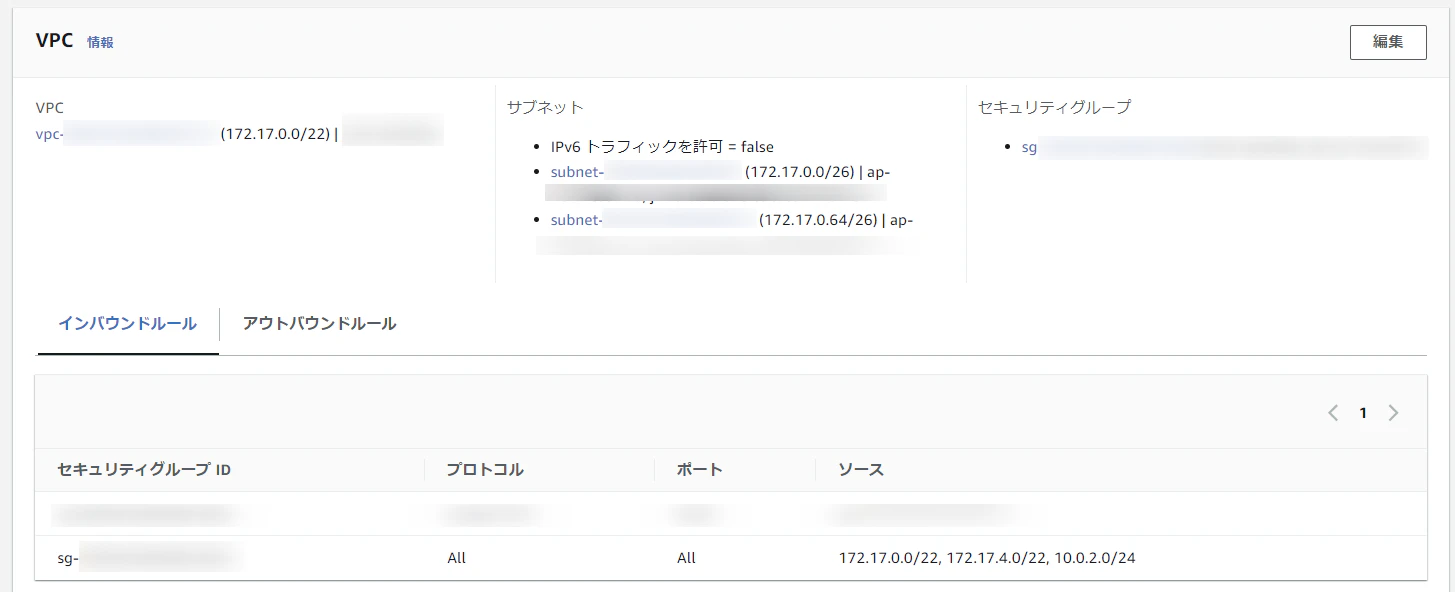Open the subnet link for 172.17.0.64/26
The height and width of the screenshot is (592, 1455).
click(x=653, y=220)
